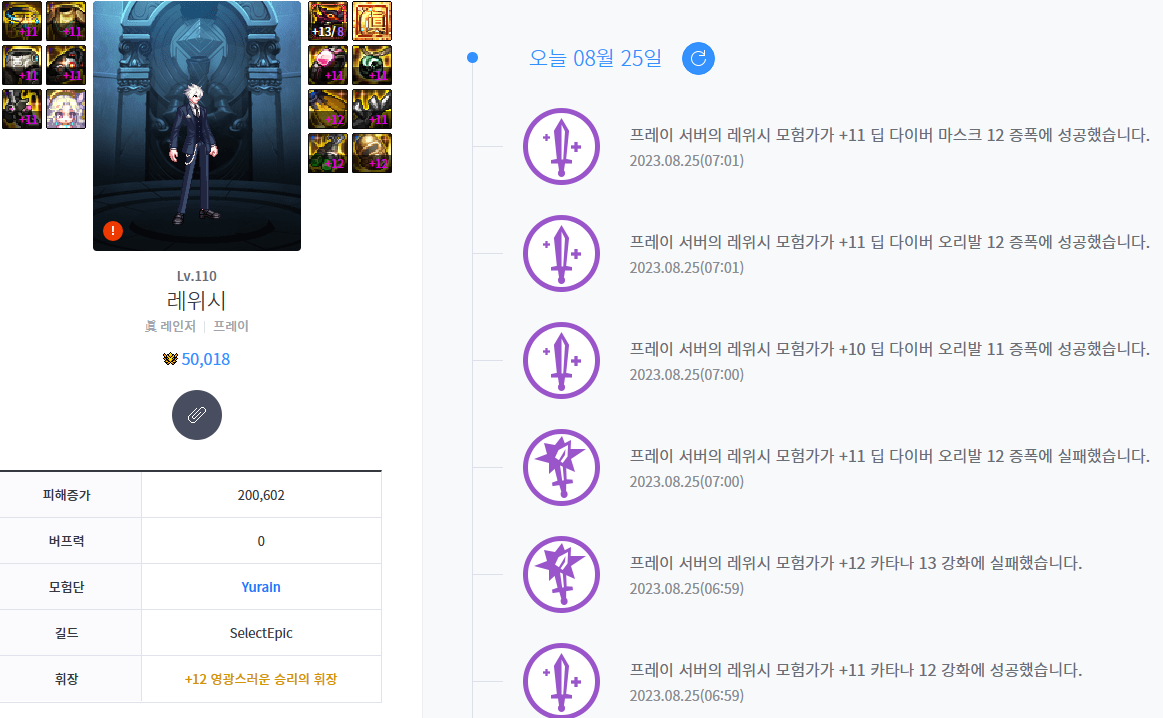Click the 버프력 row label

67,541
